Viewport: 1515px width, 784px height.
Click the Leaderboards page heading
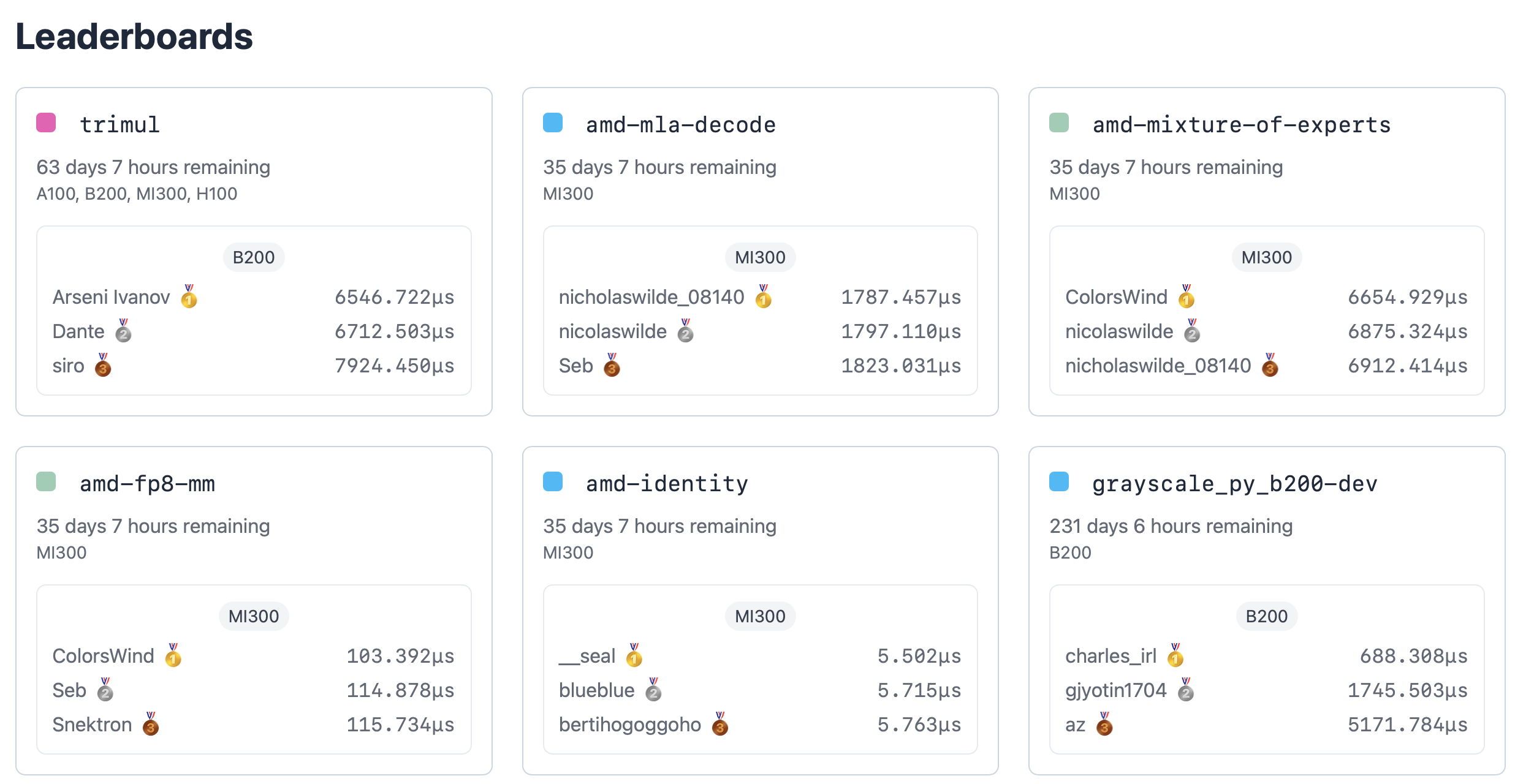[134, 37]
